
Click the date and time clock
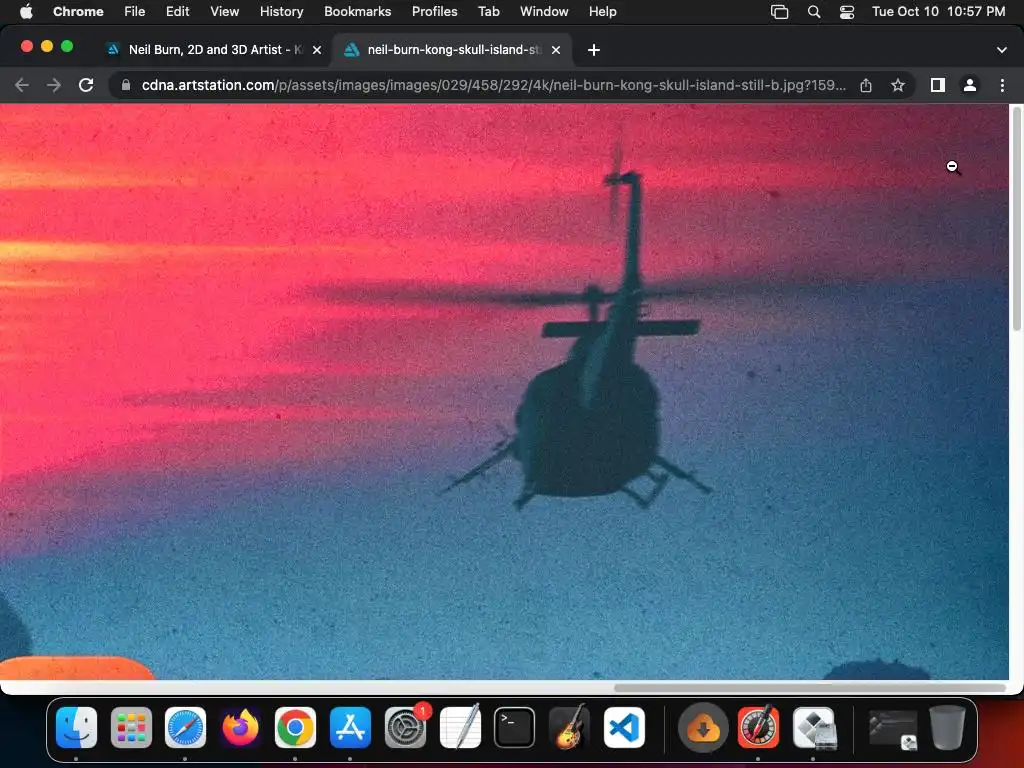tap(938, 12)
